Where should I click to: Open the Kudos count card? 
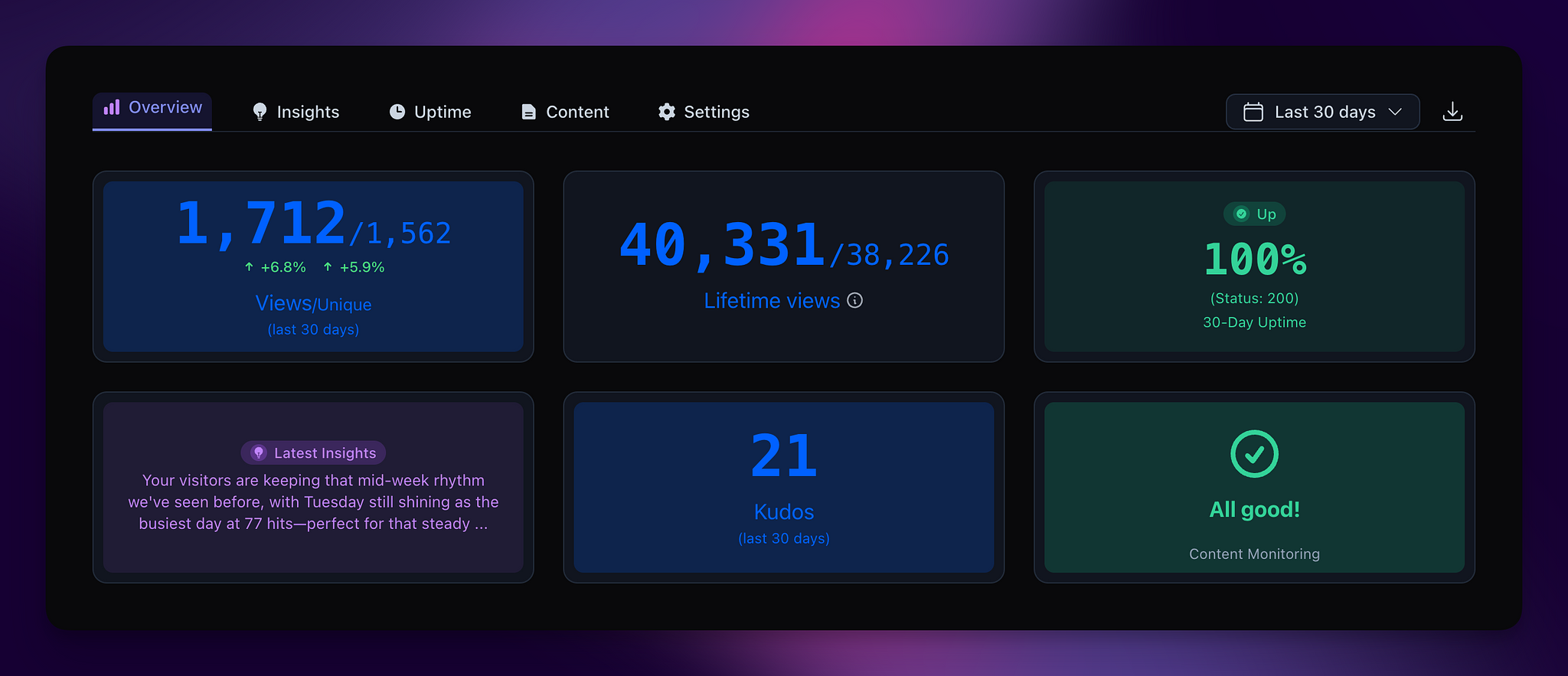pyautogui.click(x=783, y=487)
